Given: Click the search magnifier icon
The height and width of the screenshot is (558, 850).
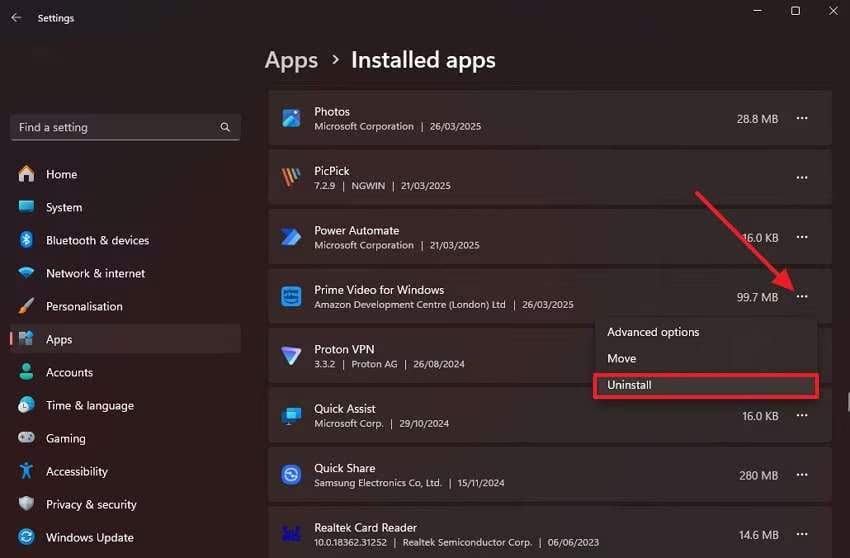Looking at the screenshot, I should pyautogui.click(x=225, y=127).
